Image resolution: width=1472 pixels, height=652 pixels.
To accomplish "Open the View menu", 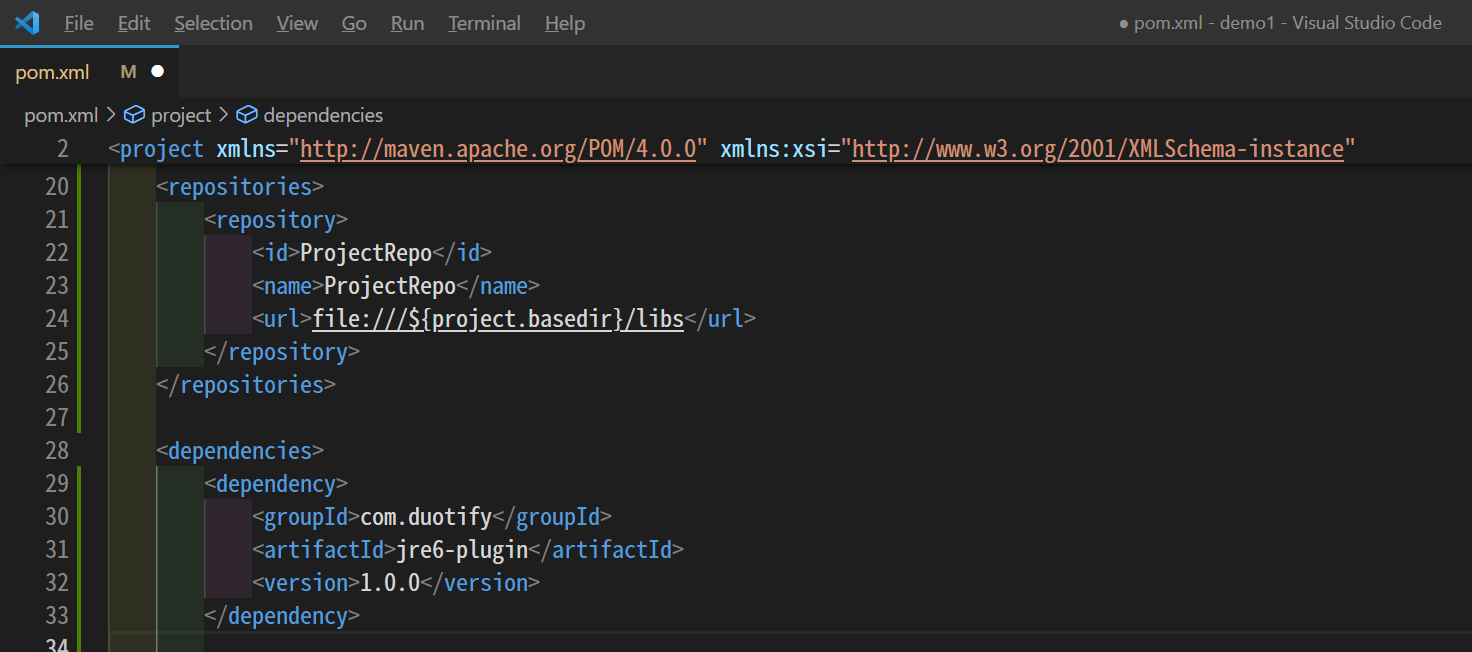I will [297, 23].
